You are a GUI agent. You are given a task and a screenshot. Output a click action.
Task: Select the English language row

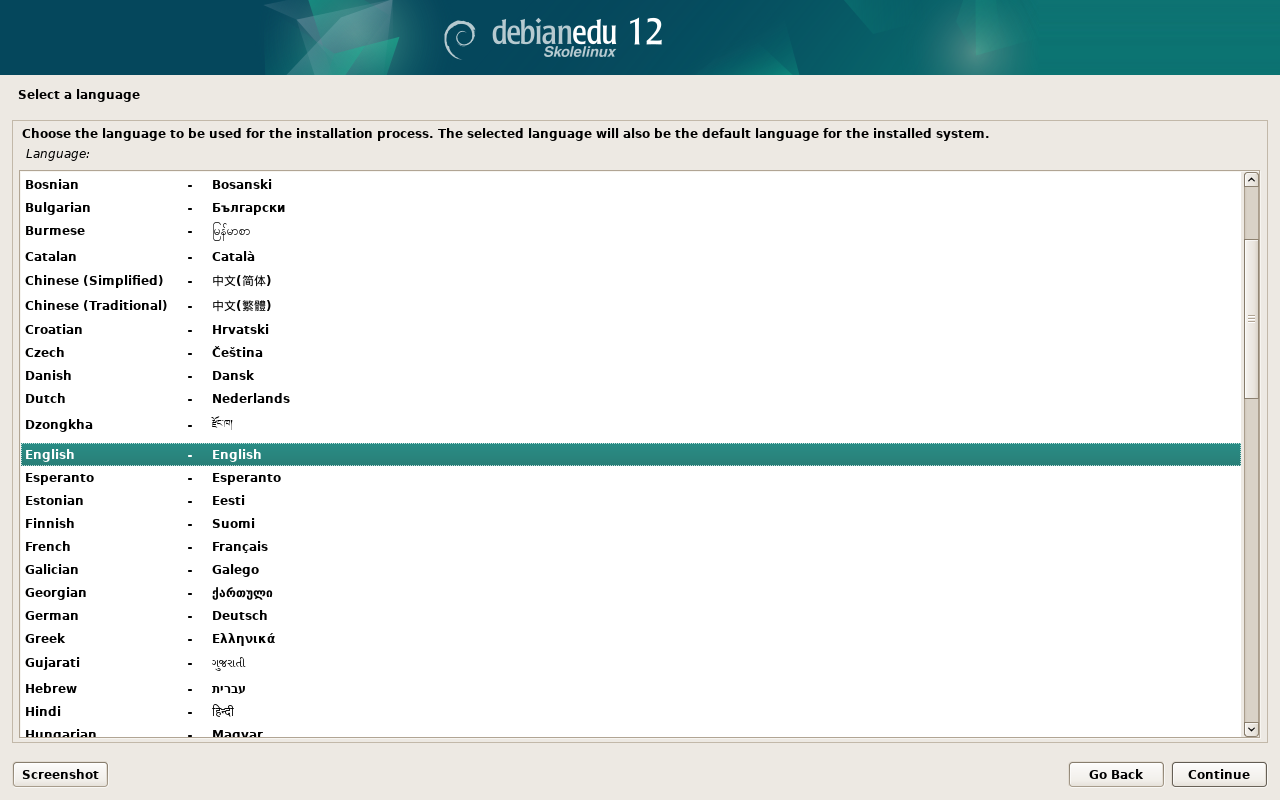pyautogui.click(x=50, y=455)
